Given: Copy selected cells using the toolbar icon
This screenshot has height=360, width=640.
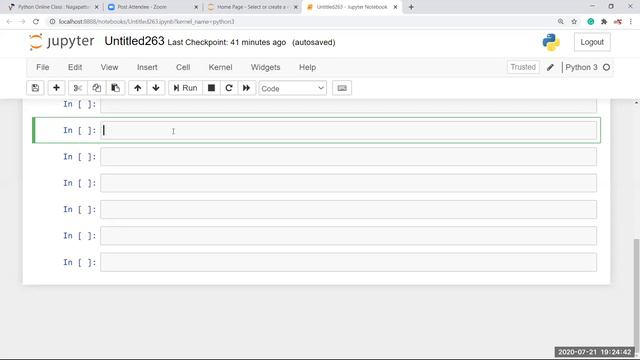Looking at the screenshot, I should (x=96, y=88).
